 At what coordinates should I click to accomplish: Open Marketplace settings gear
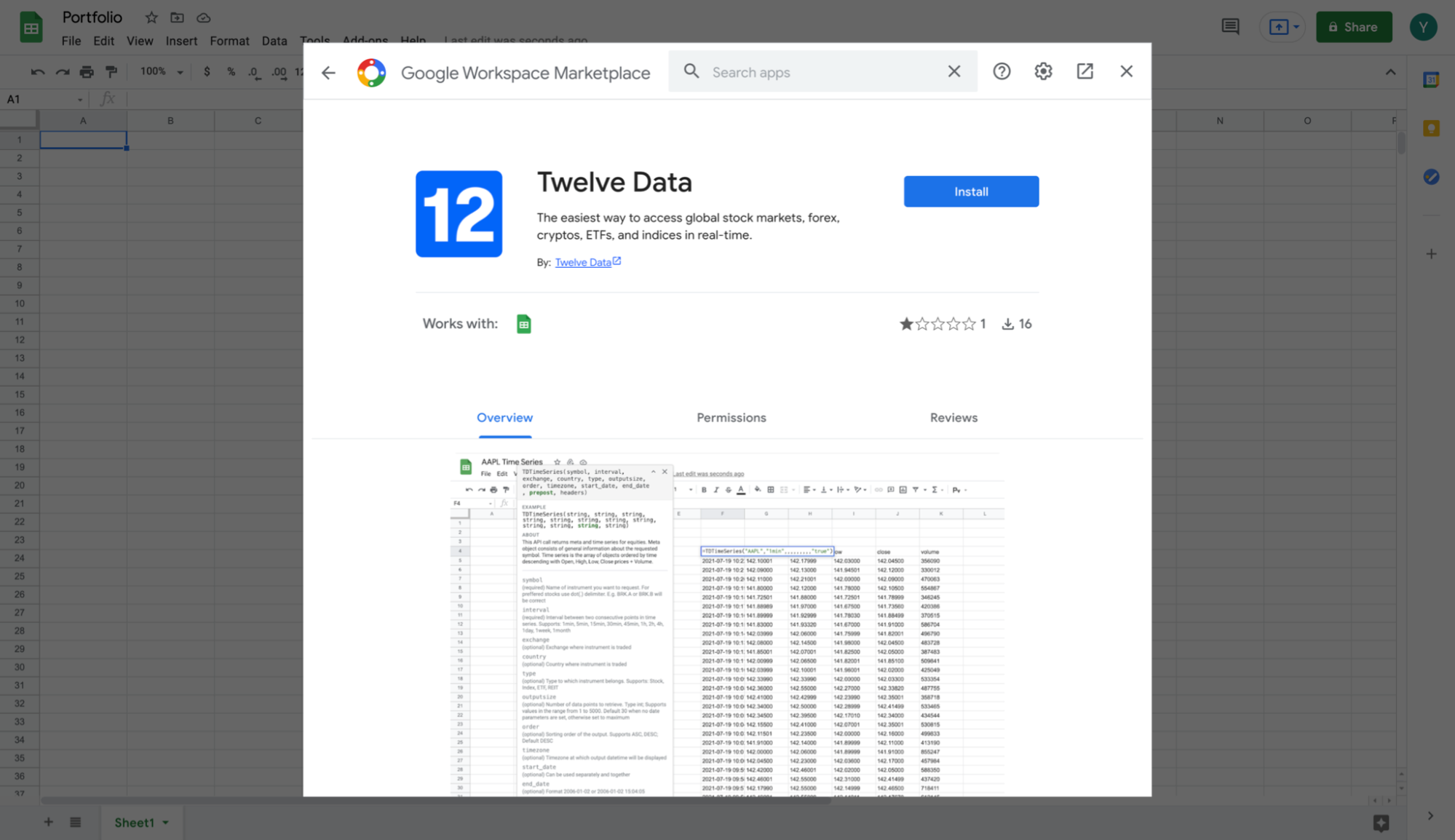tap(1042, 71)
